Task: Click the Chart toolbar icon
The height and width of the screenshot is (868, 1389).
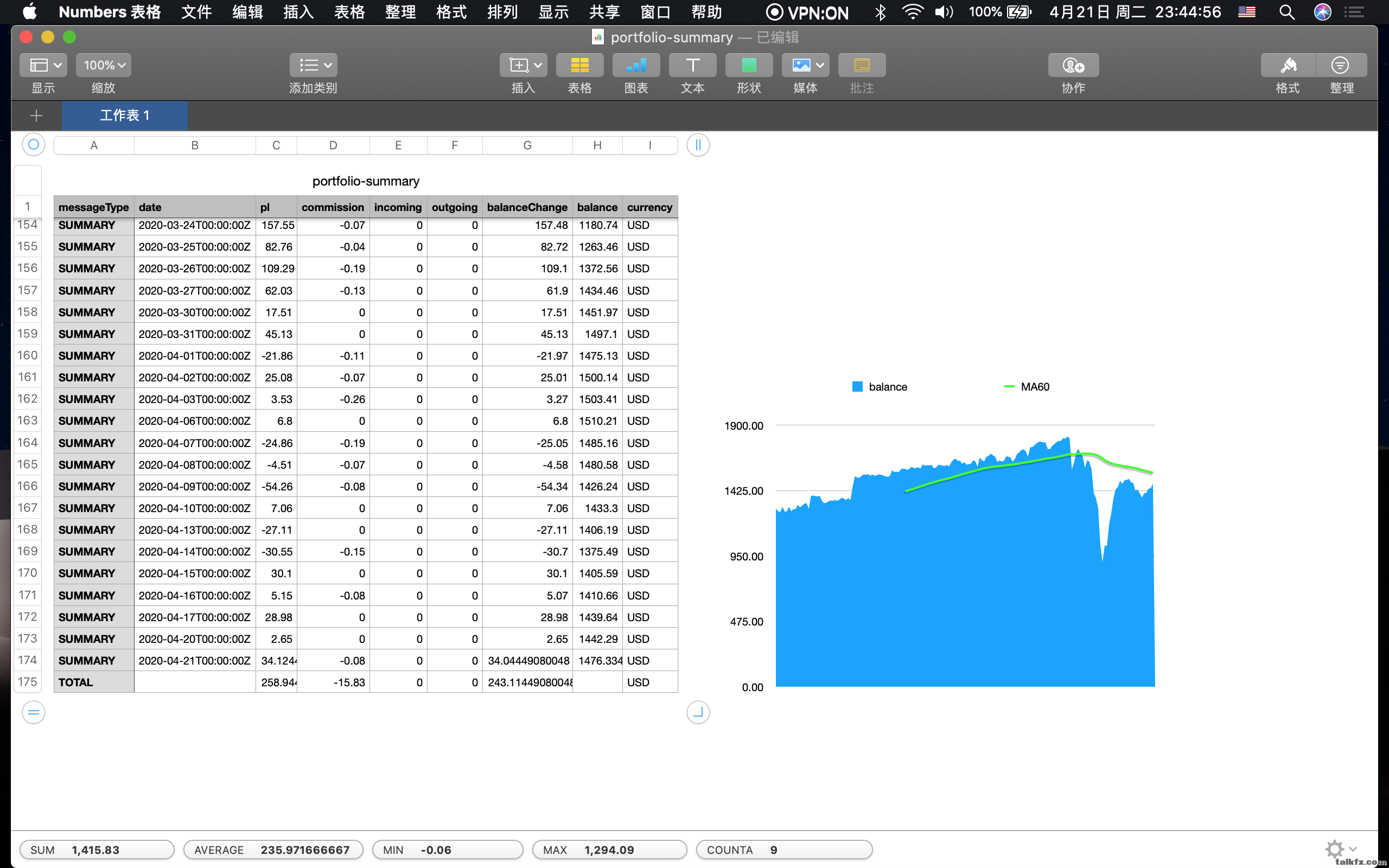Action: tap(636, 65)
